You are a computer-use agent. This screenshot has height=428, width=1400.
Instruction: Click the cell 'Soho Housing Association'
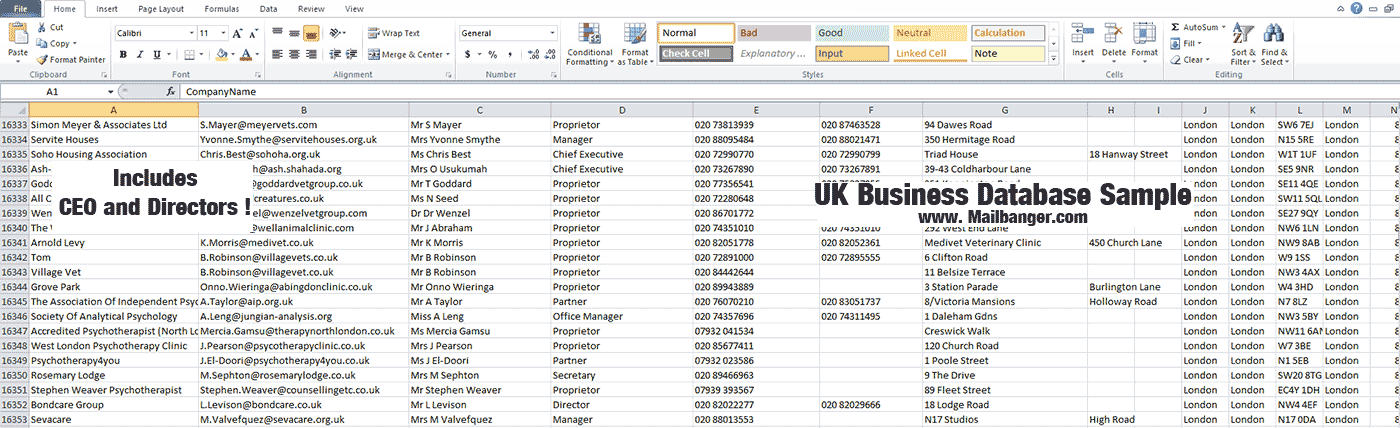[x=113, y=154]
